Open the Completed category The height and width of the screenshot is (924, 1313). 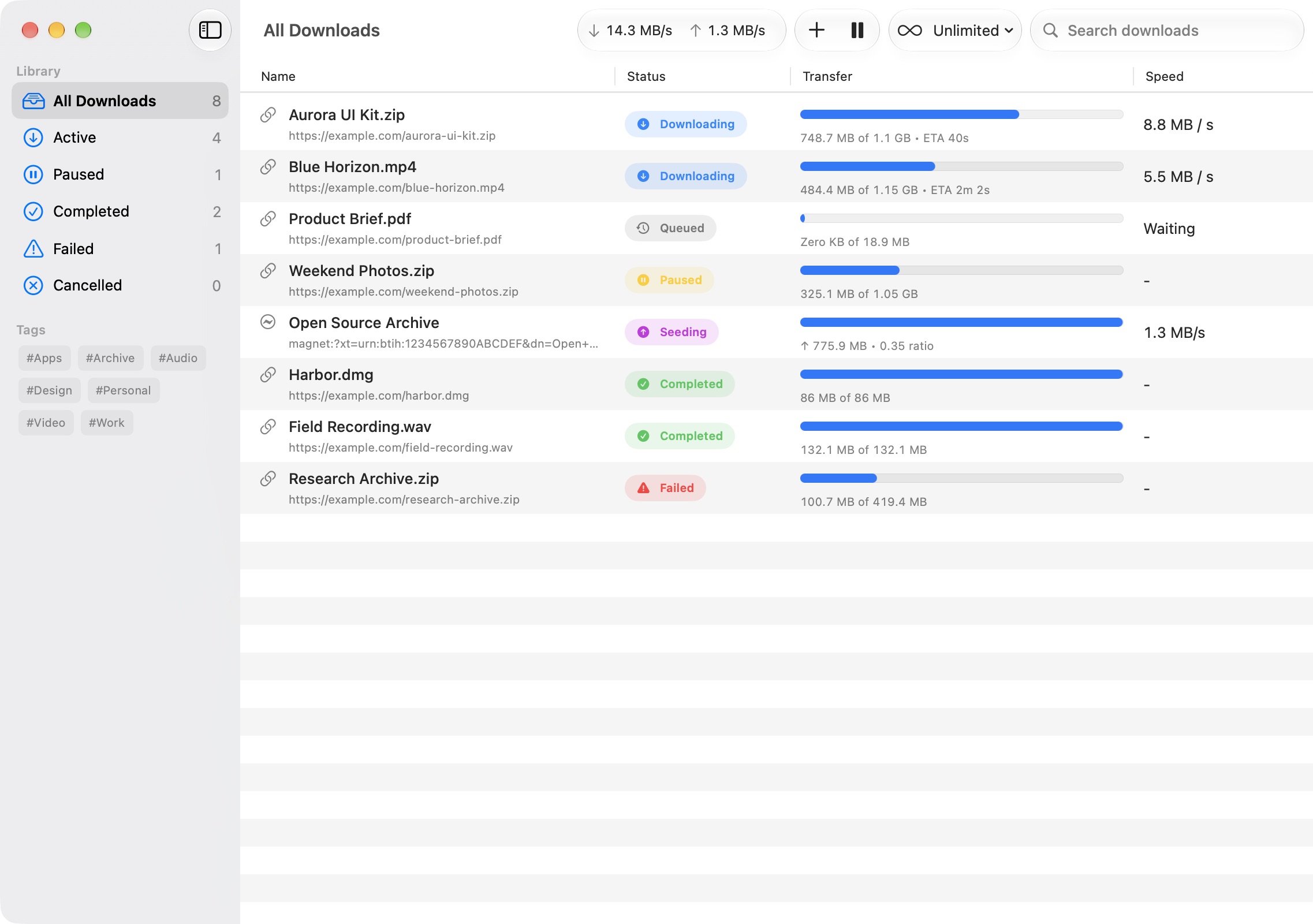click(x=120, y=211)
